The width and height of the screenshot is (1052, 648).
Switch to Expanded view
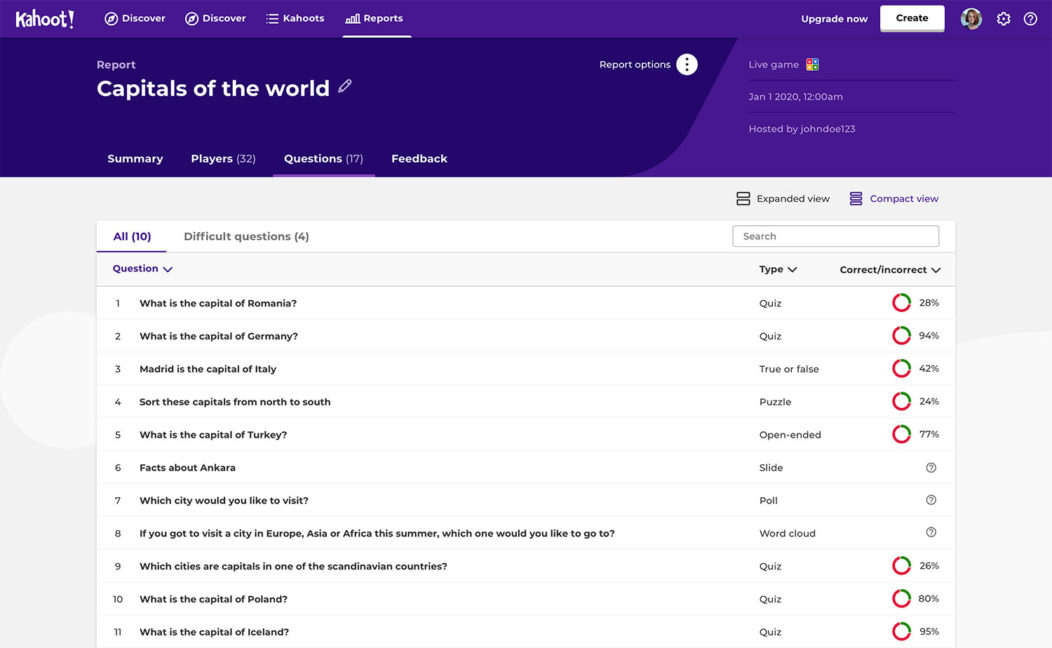coord(783,198)
